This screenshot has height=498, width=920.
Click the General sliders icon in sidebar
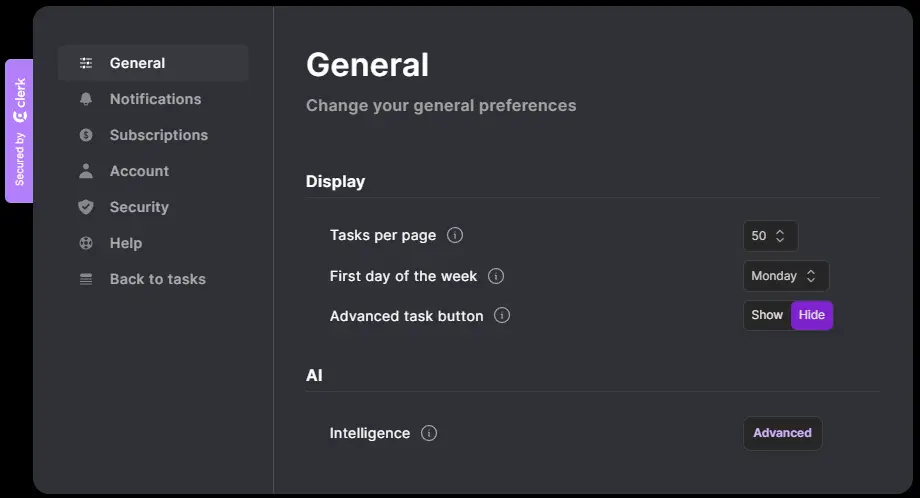[86, 63]
